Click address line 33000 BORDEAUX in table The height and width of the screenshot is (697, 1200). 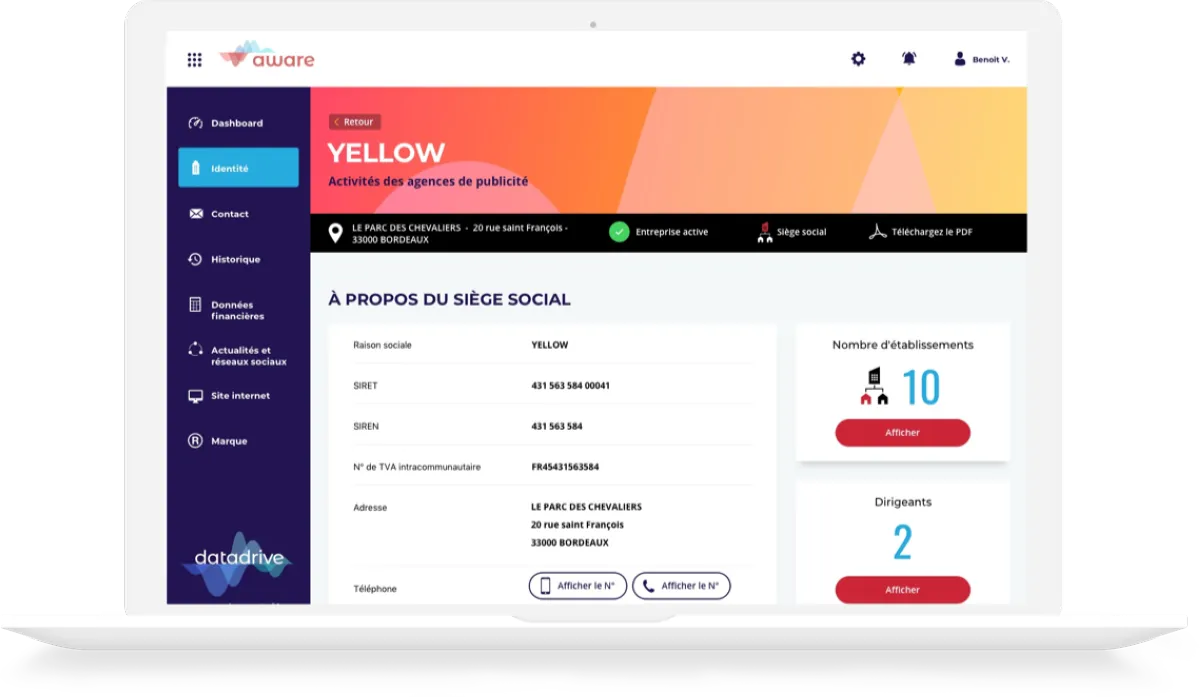point(570,543)
